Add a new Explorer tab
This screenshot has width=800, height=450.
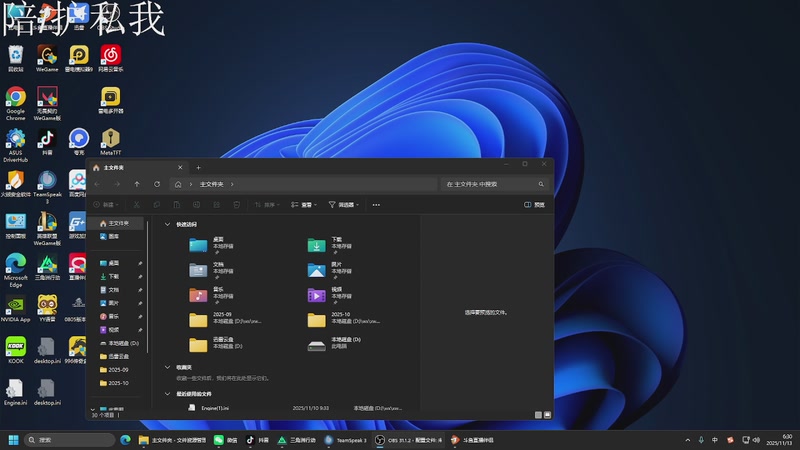pyautogui.click(x=198, y=167)
